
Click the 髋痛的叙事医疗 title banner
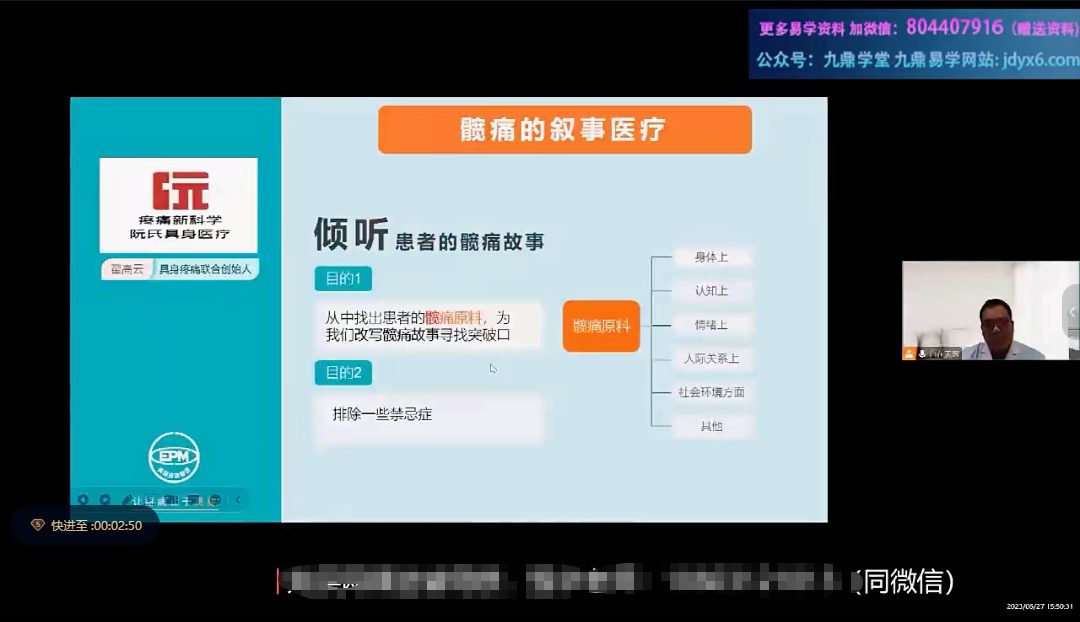564,130
